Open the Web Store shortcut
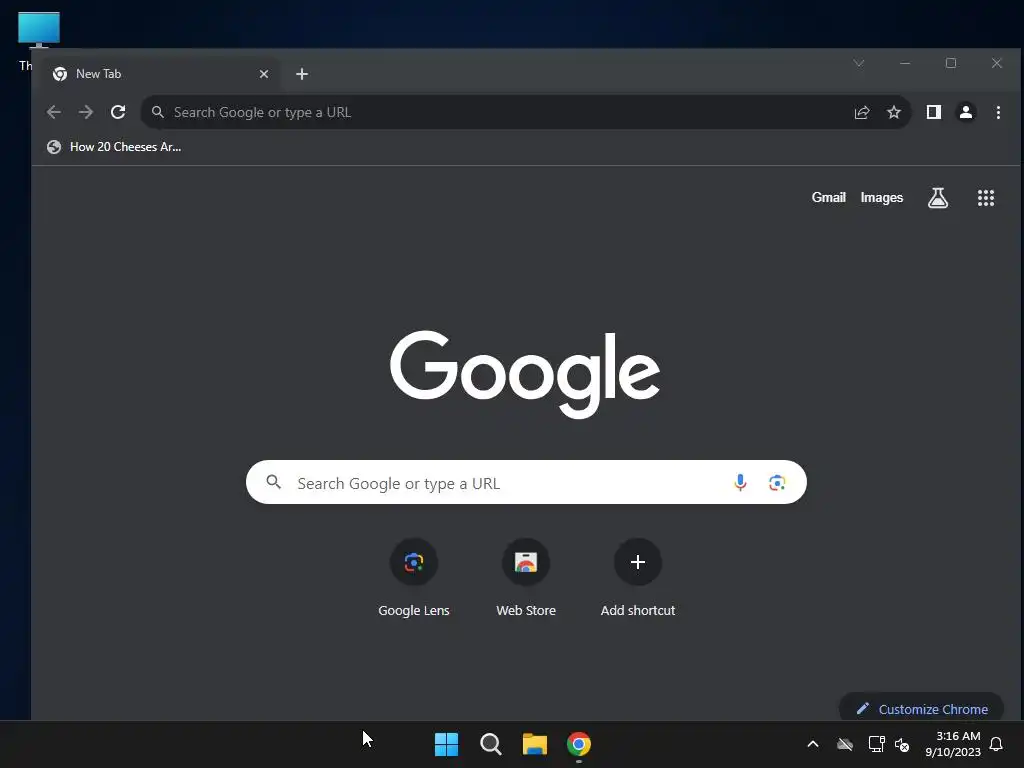 tap(526, 578)
